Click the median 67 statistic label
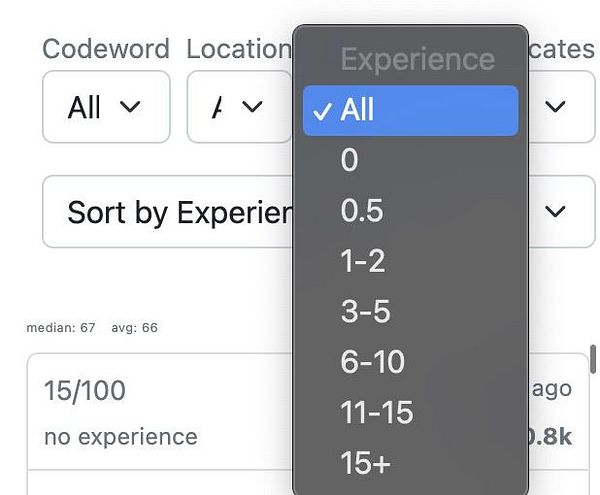The width and height of the screenshot is (600, 495). click(61, 328)
